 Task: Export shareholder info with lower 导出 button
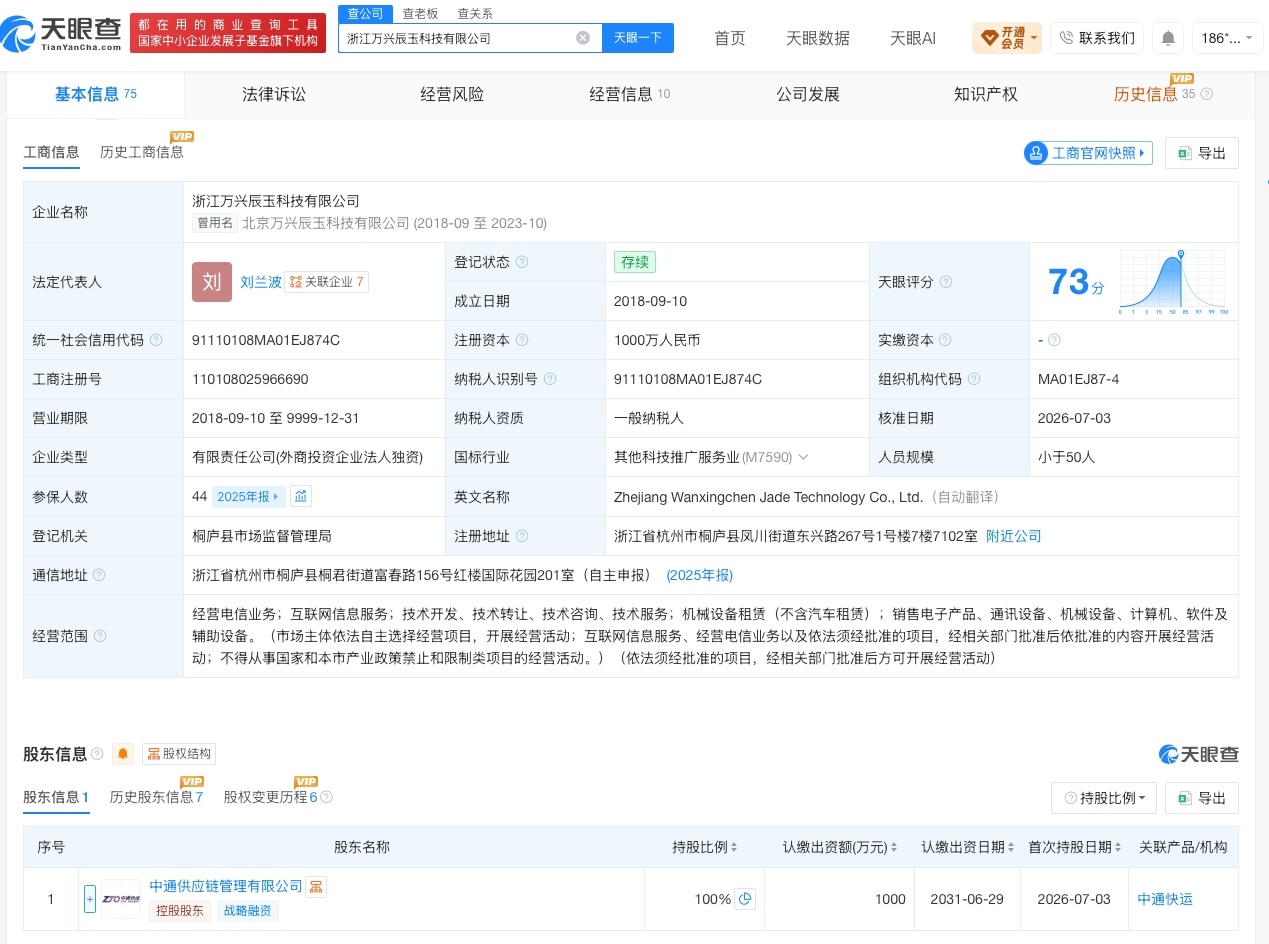(x=1202, y=798)
